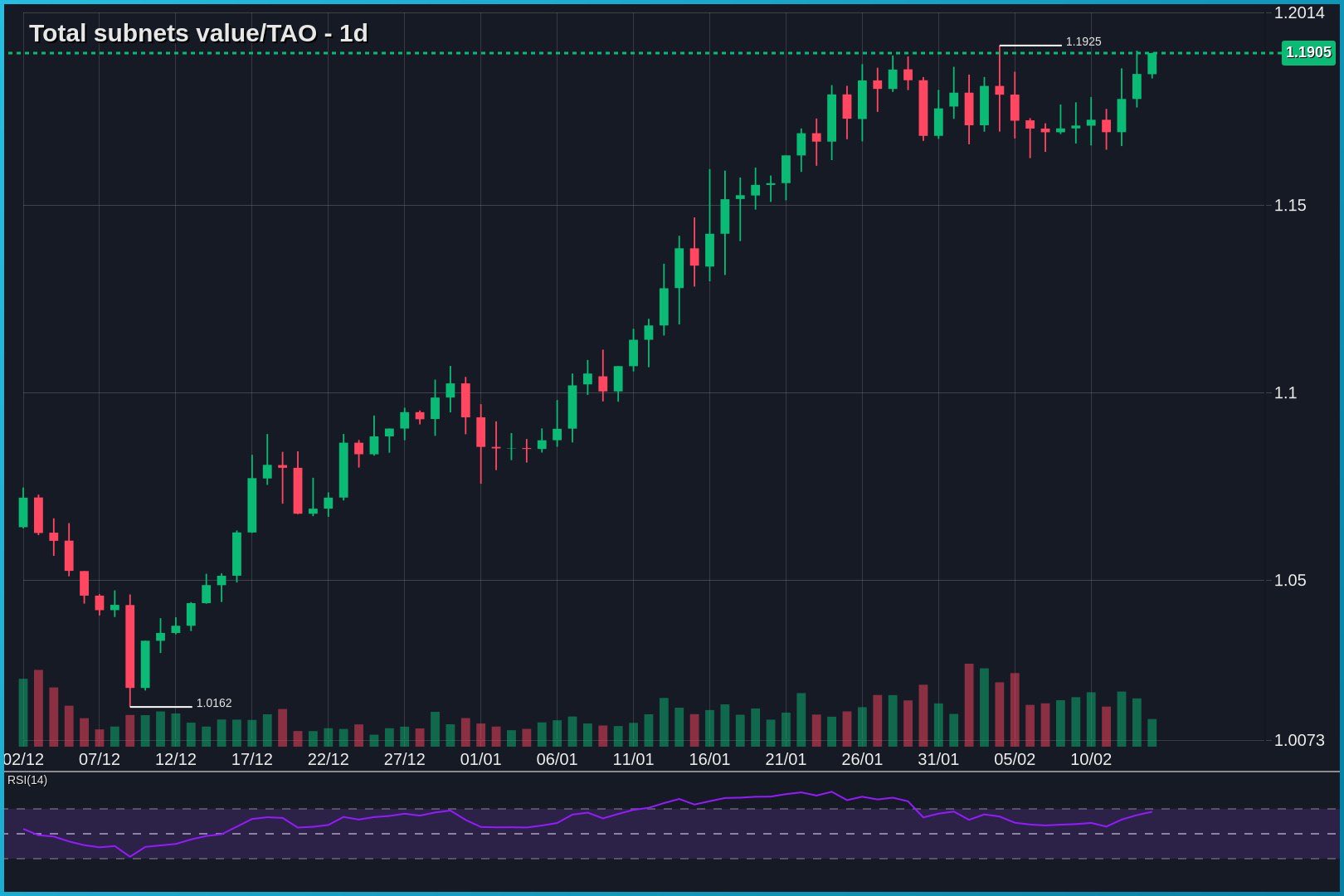Click the RSI(14) indicator label
Screen dimensions: 1344x896
click(x=27, y=780)
